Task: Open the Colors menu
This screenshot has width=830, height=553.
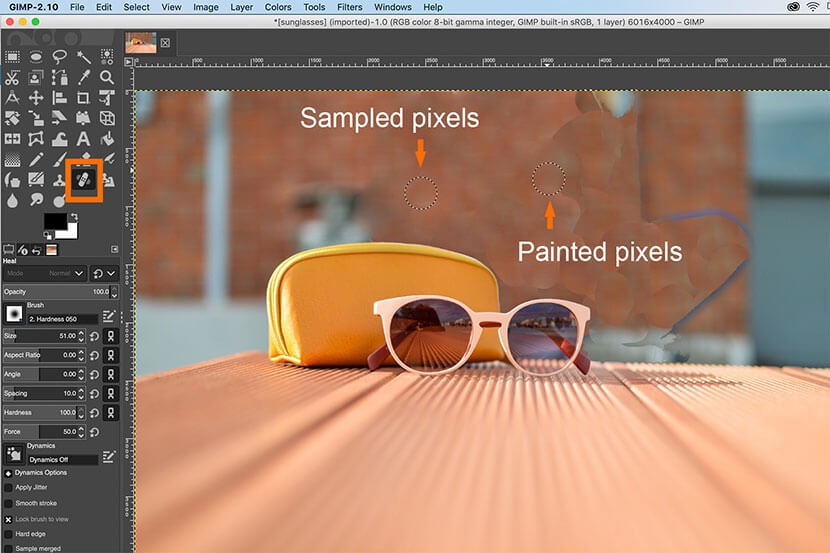Action: 278,7
